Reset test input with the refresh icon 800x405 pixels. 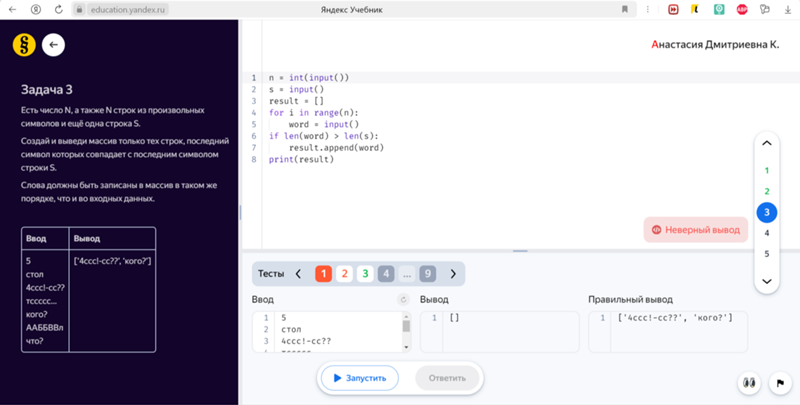tap(403, 299)
